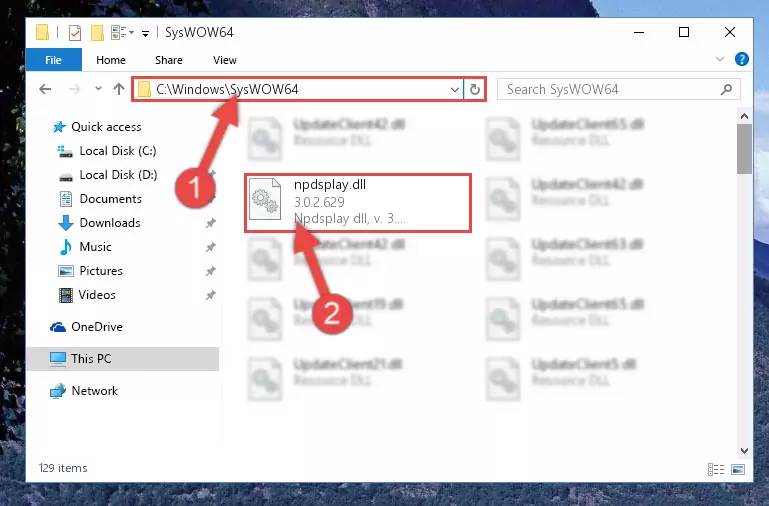Screen dimensions: 769x506
Task: Click the address bar path C:\Windows\SysWOW64
Action: click(227, 89)
